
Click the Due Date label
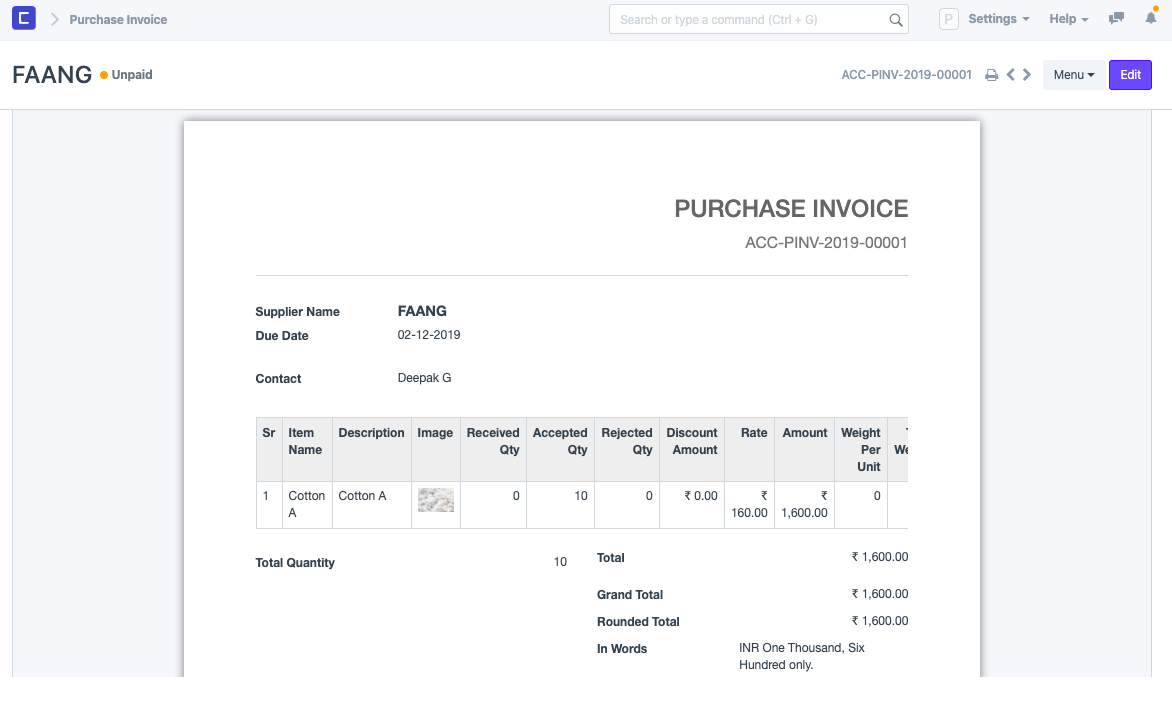point(282,336)
